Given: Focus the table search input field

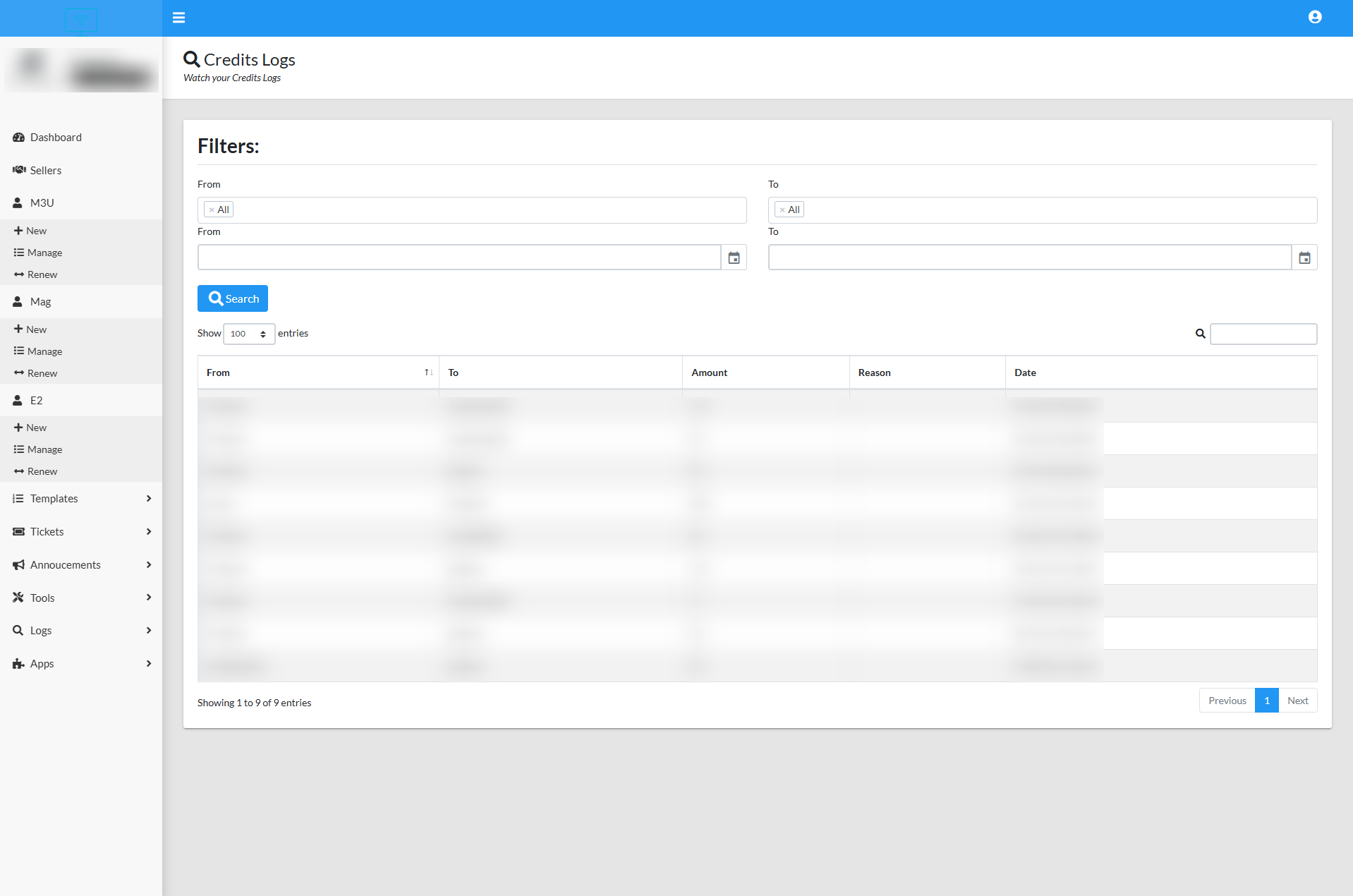Looking at the screenshot, I should [1263, 334].
